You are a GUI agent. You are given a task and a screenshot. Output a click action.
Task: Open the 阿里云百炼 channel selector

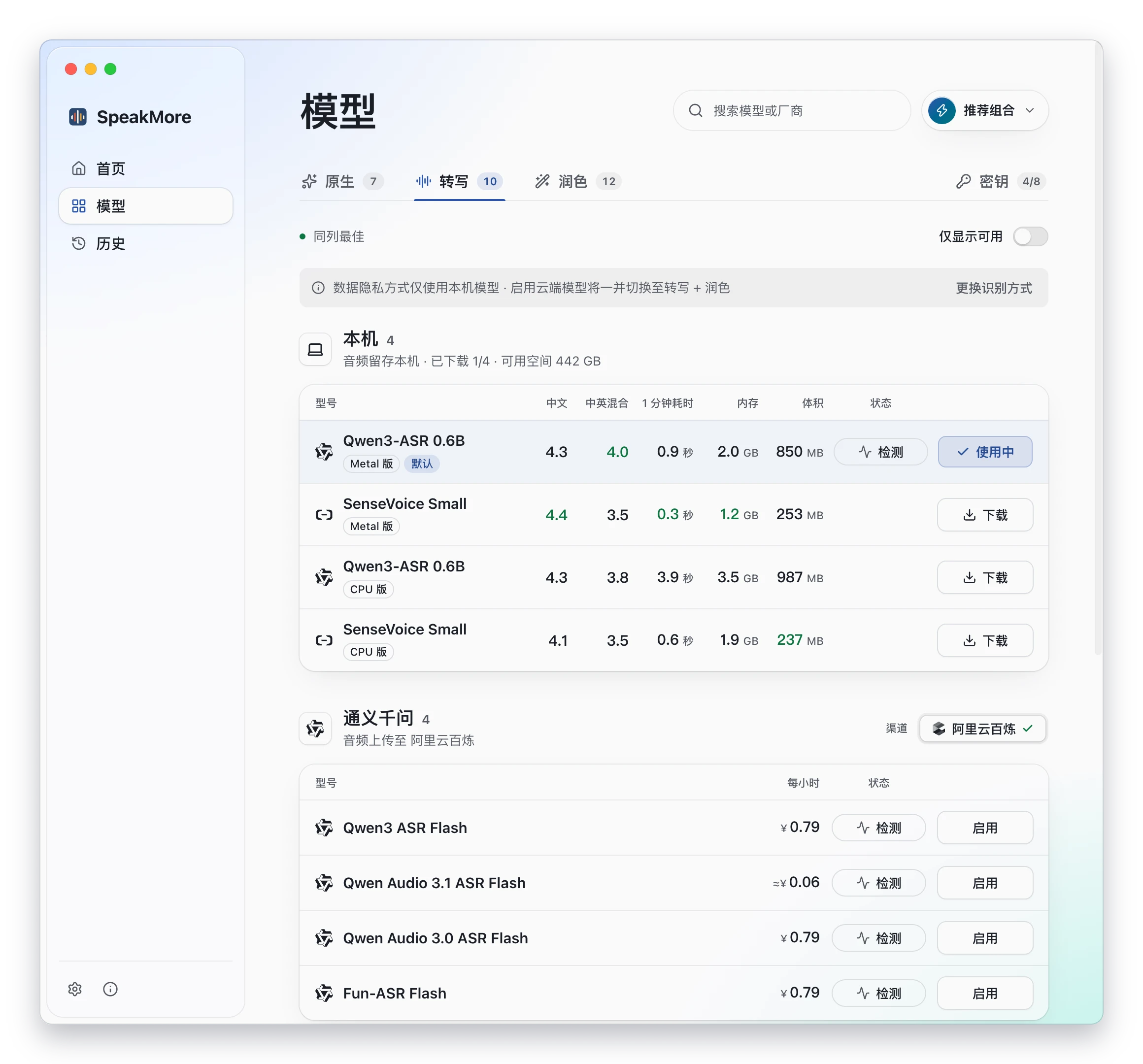tap(982, 729)
